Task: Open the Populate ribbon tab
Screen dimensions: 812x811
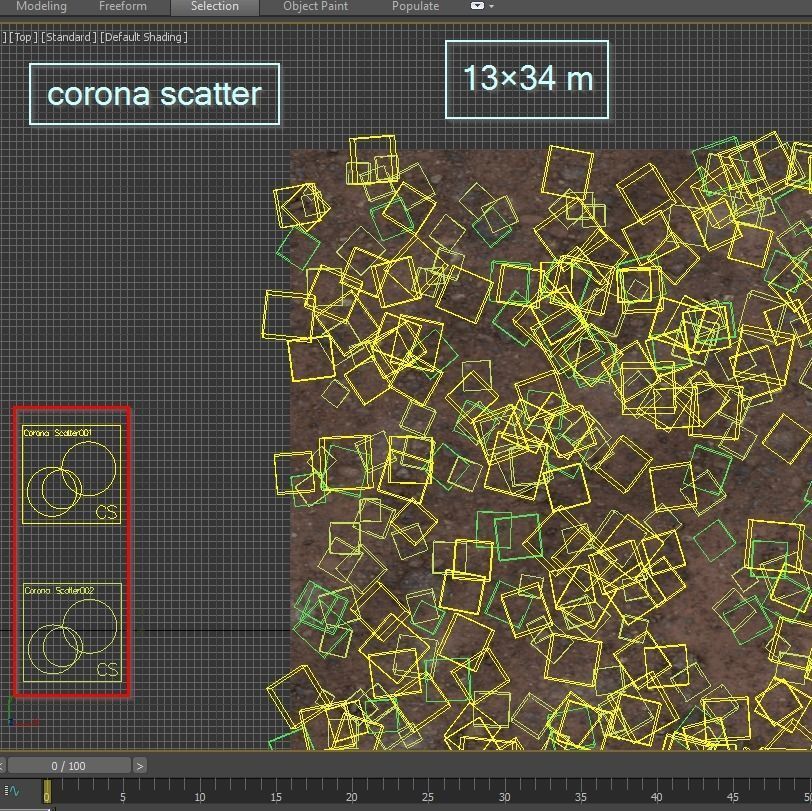Action: [x=415, y=7]
